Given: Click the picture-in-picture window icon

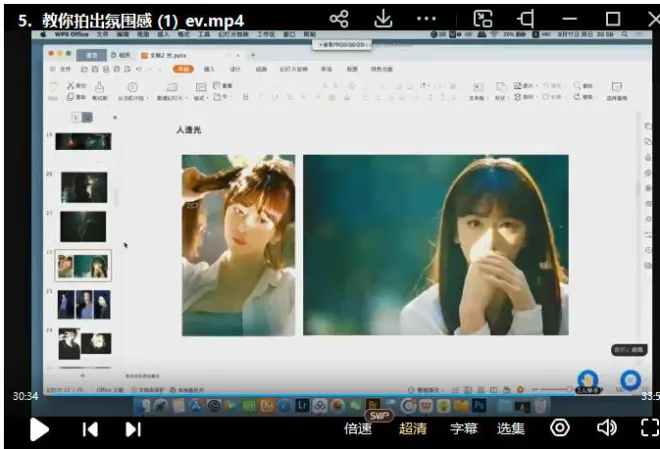Looking at the screenshot, I should [483, 18].
